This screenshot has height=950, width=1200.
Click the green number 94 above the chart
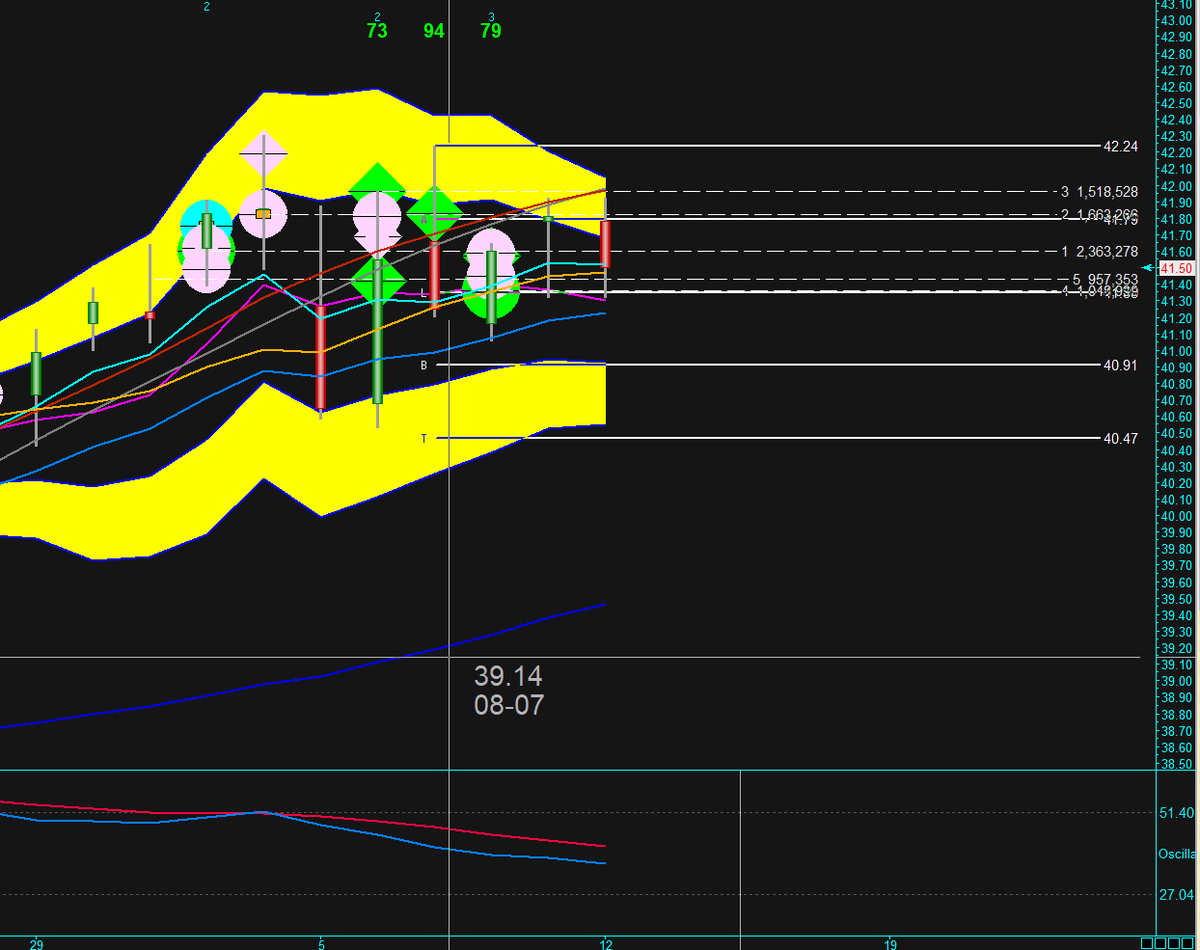click(433, 31)
